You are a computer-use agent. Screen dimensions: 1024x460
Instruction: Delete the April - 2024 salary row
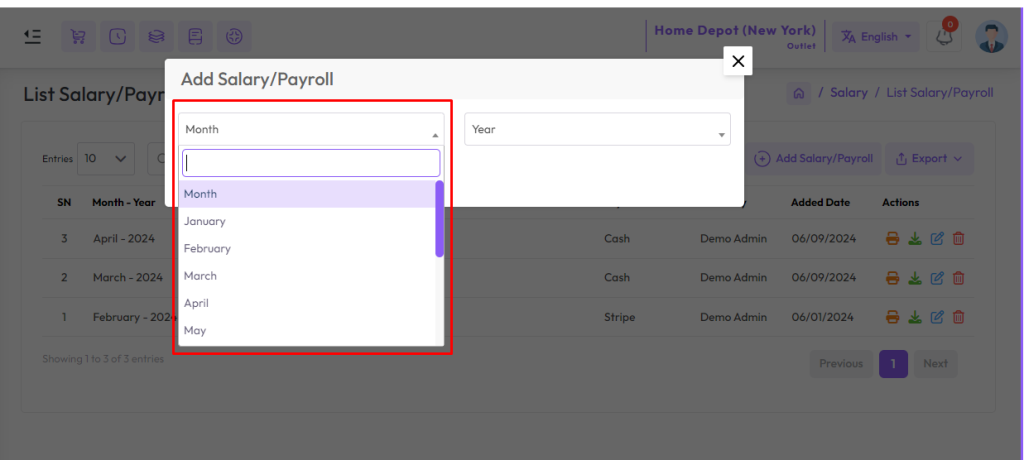click(959, 238)
